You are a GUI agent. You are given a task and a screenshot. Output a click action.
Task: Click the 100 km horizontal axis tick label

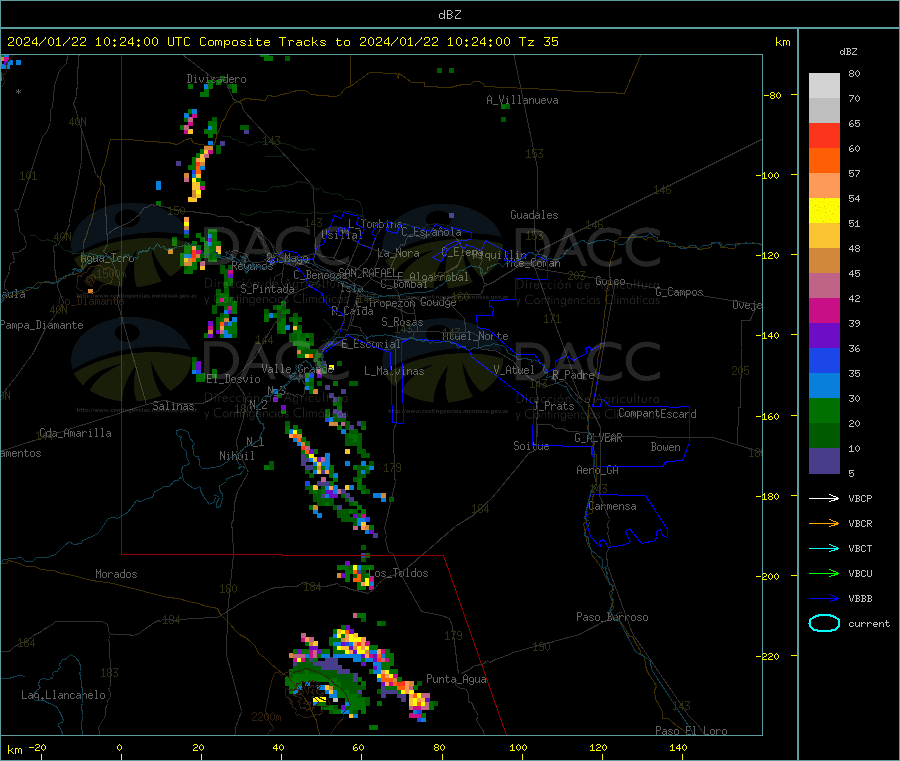518,747
